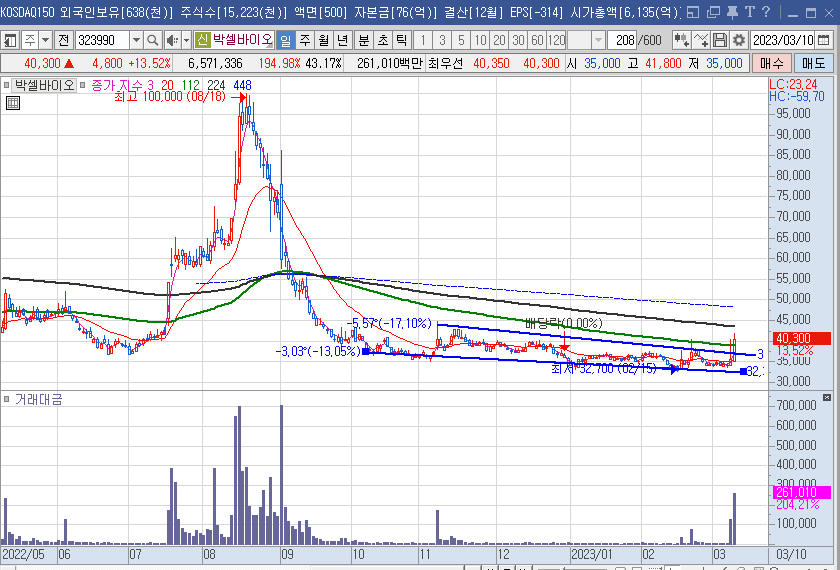Open the custom interval combo box dropdown

click(x=598, y=40)
